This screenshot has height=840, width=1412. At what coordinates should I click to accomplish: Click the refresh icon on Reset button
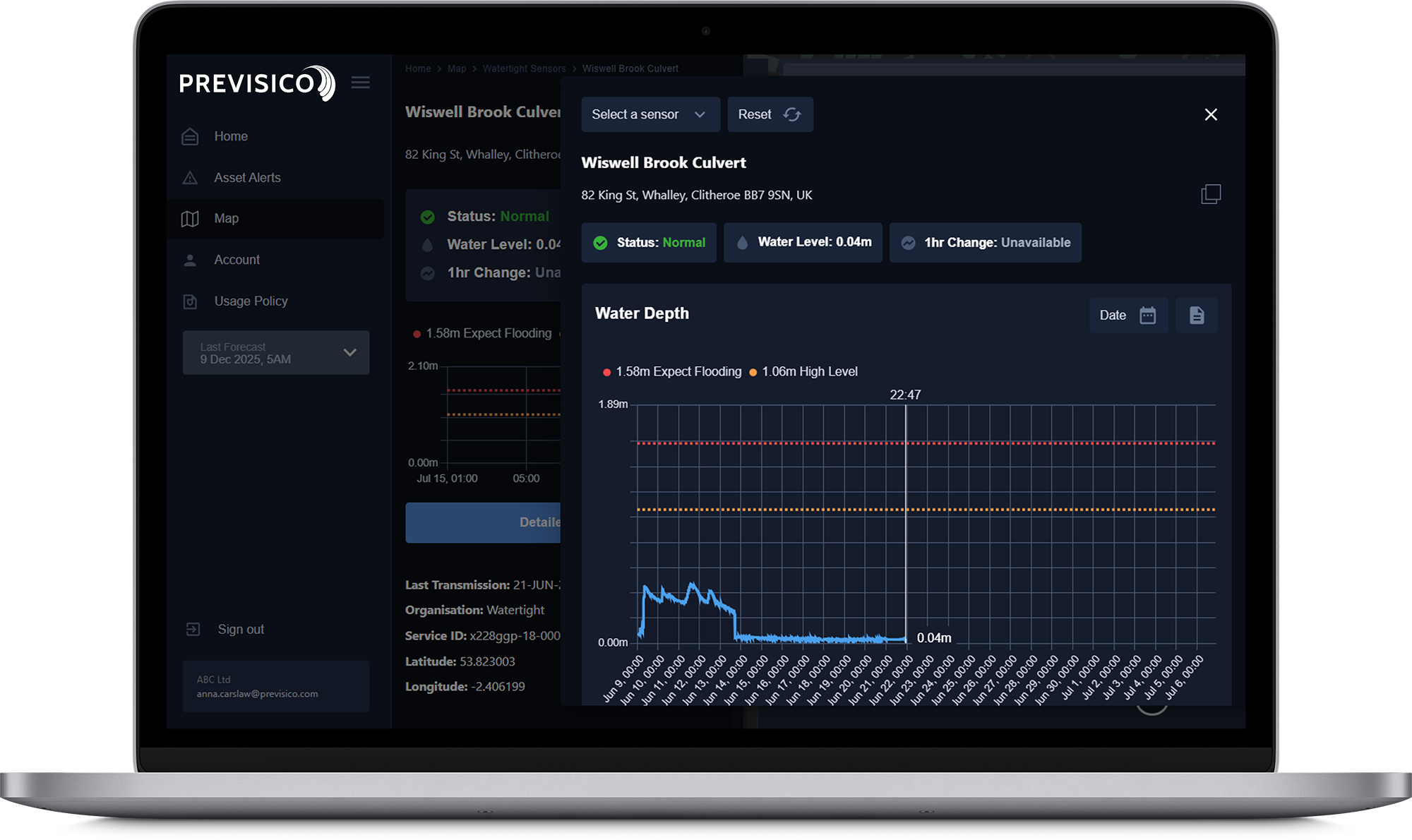point(792,114)
